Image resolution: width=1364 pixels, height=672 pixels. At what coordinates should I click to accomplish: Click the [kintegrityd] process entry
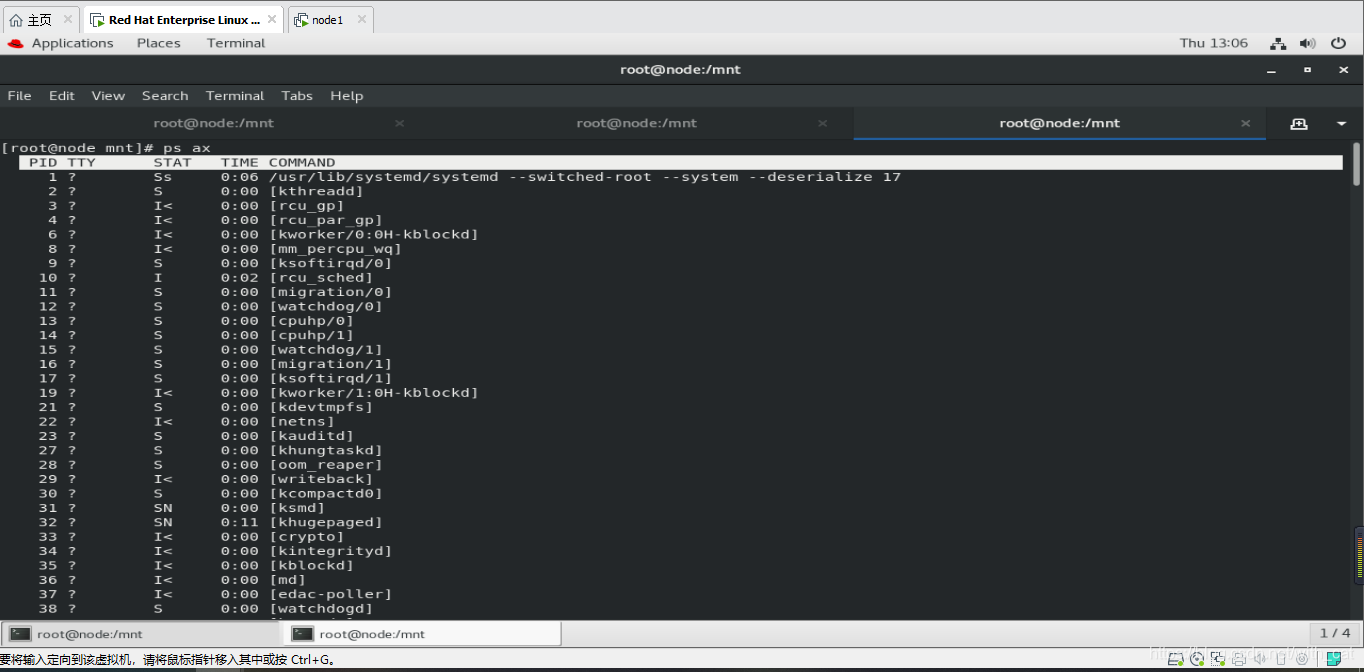point(331,551)
